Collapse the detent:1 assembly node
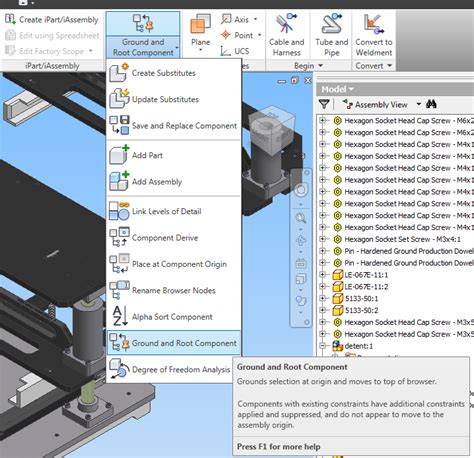This screenshot has height=458, width=474. [322, 346]
